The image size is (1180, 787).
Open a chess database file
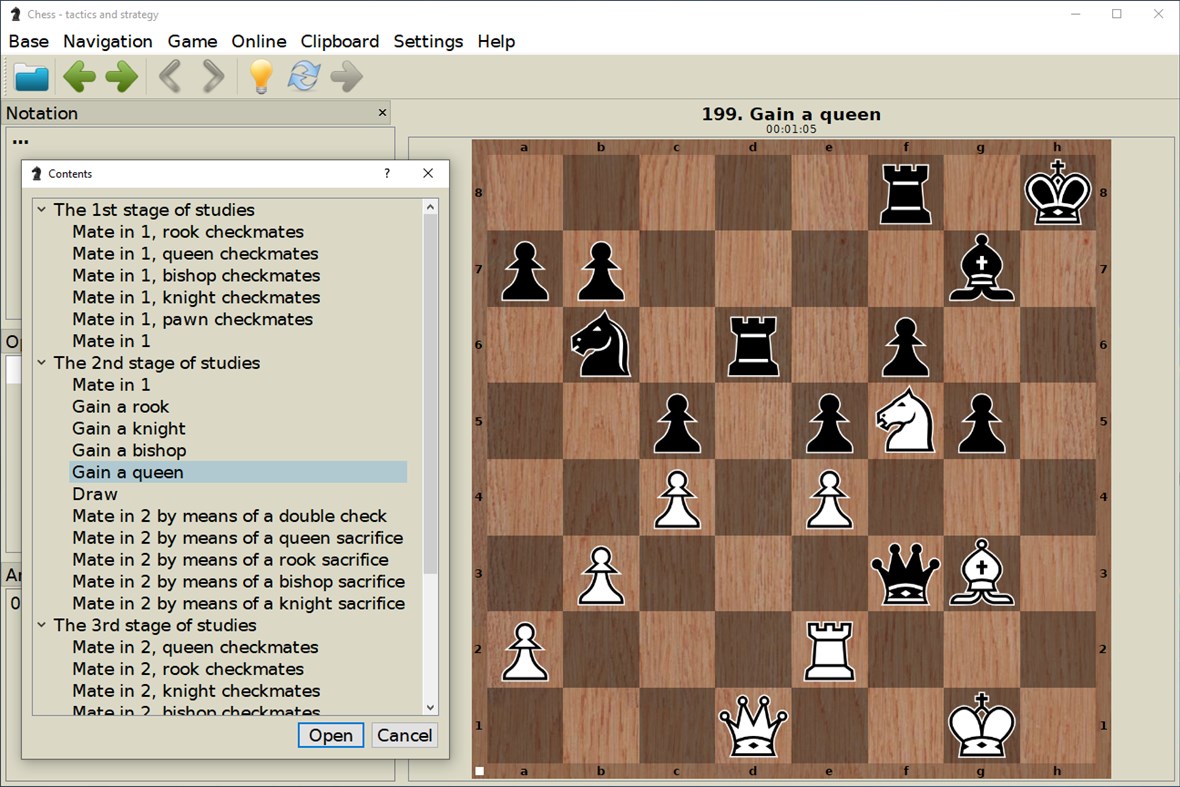(x=31, y=77)
